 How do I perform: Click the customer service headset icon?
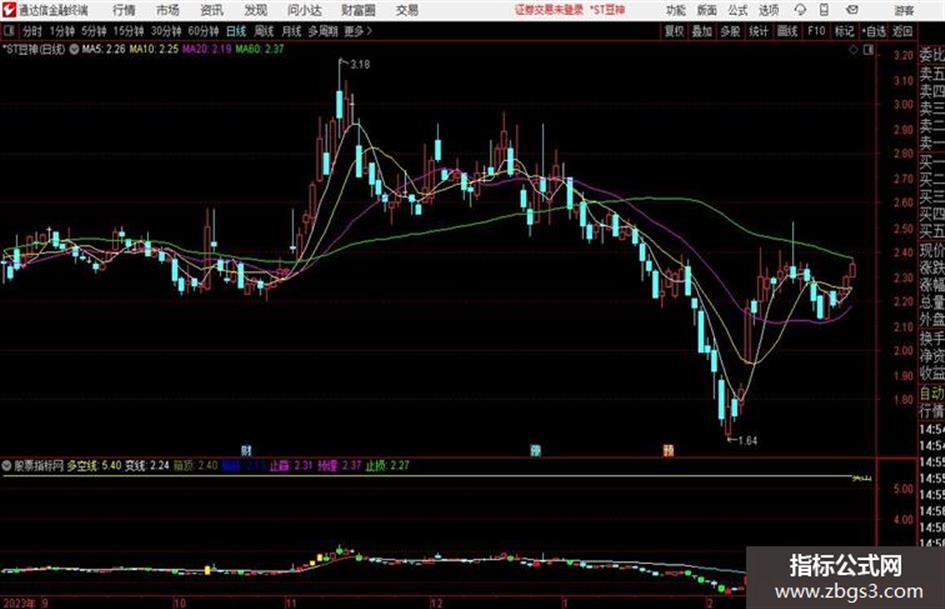click(x=800, y=10)
